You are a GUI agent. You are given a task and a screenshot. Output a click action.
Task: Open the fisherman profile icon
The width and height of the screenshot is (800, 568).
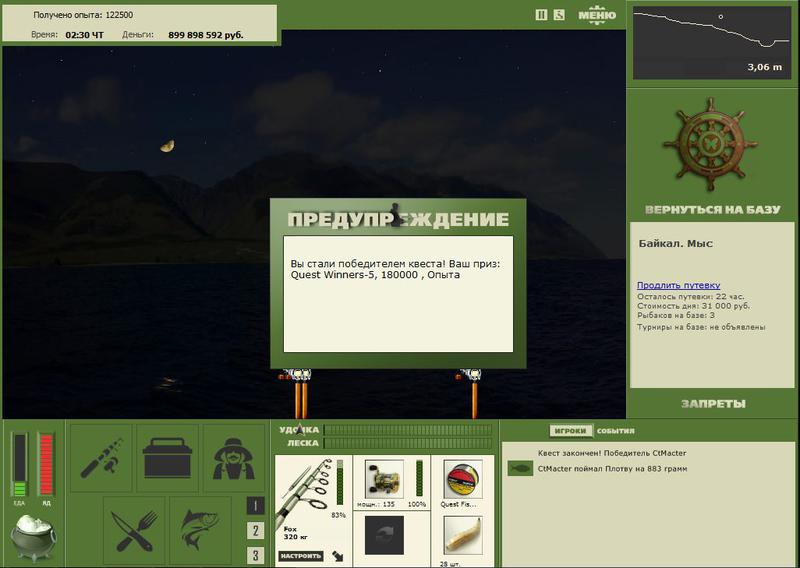234,458
